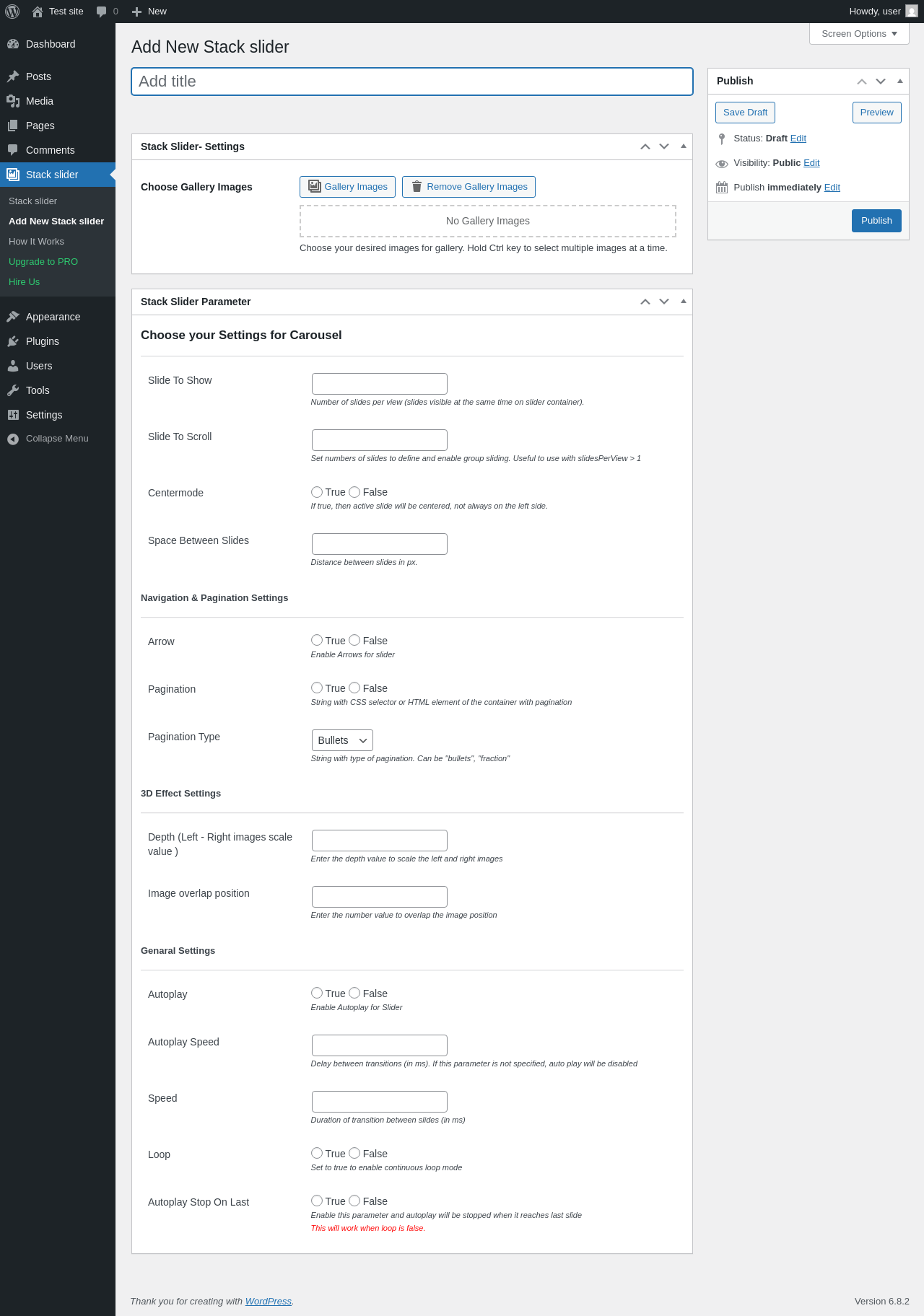Click the Tools wrench icon
The height and width of the screenshot is (1316, 924).
13,390
